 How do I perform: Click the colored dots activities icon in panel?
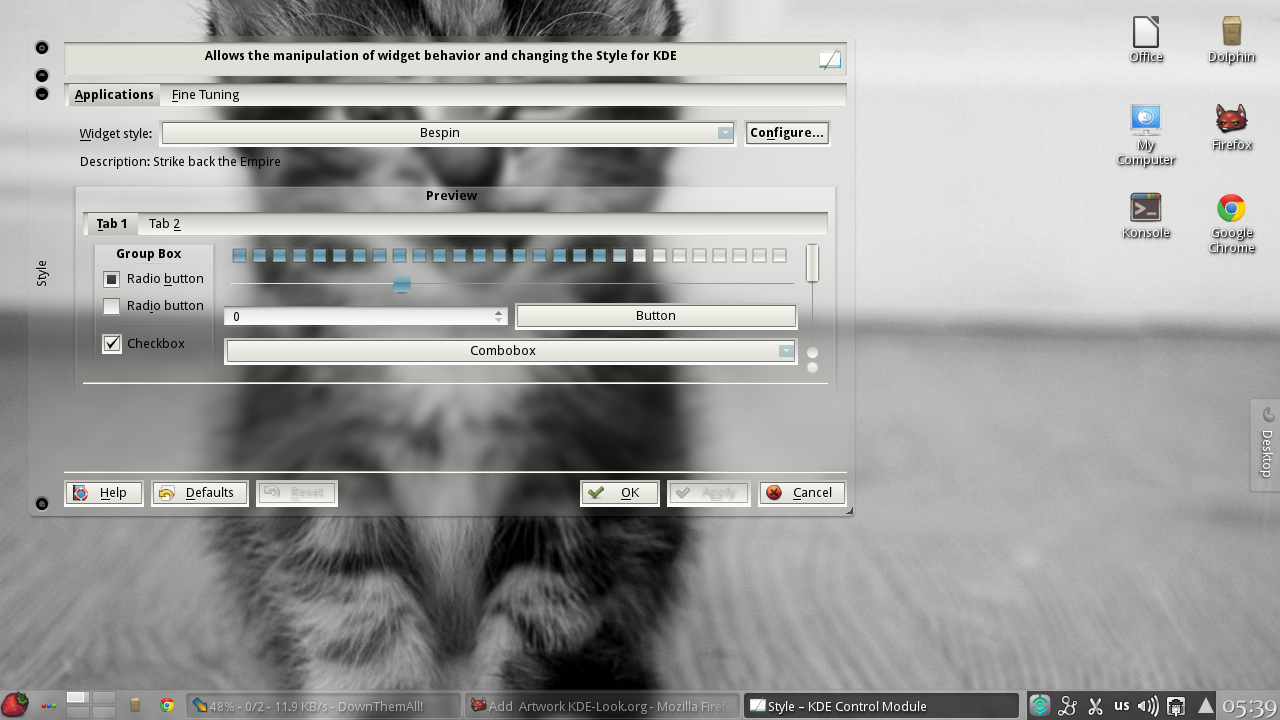[48, 706]
